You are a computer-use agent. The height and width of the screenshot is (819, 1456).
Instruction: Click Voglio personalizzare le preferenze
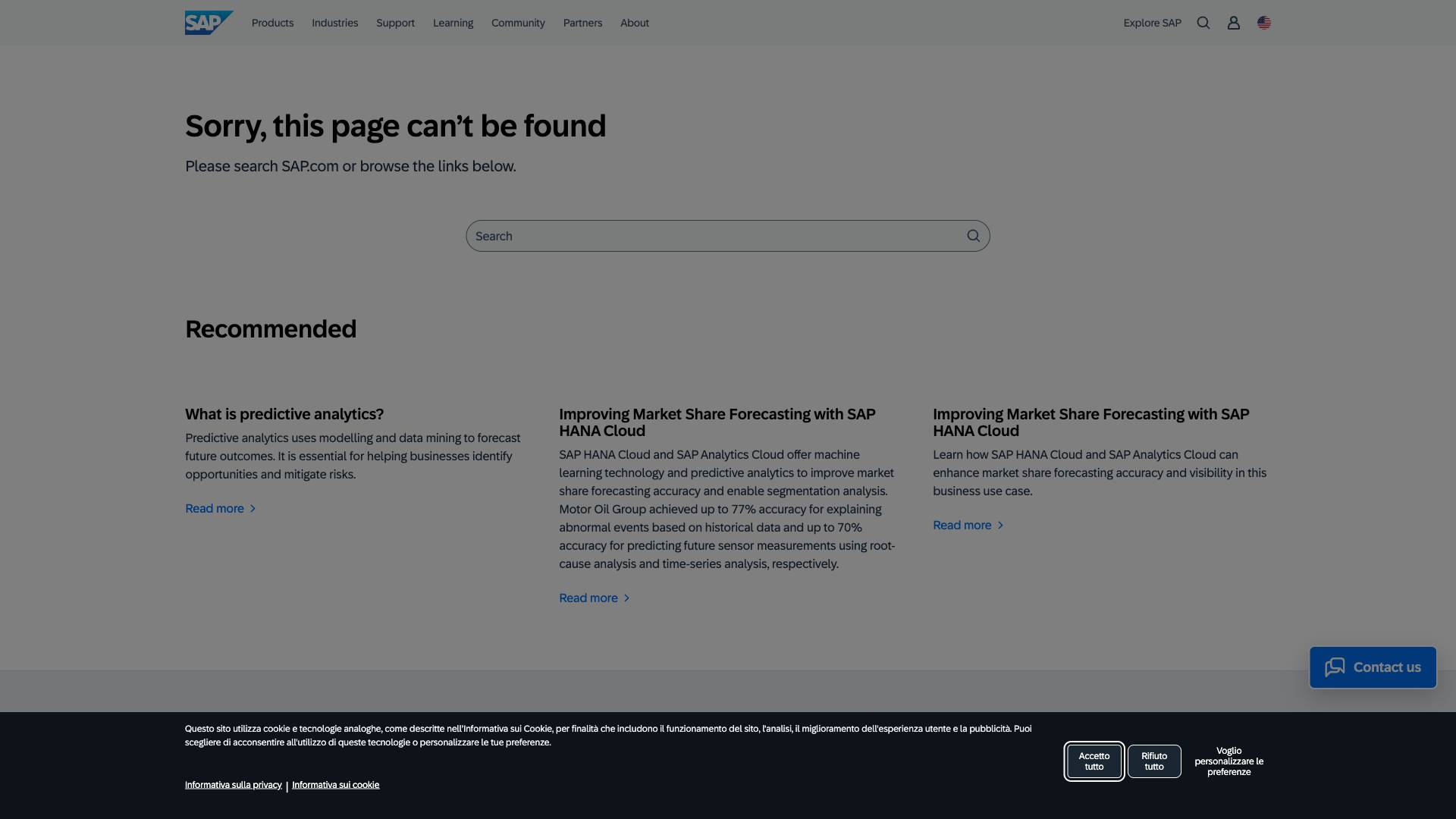pos(1228,761)
